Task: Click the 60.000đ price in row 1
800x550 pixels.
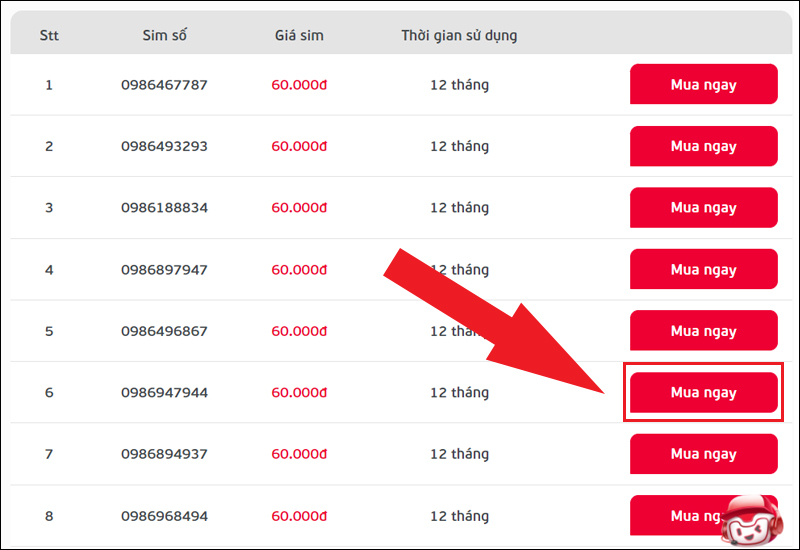Action: tap(299, 85)
